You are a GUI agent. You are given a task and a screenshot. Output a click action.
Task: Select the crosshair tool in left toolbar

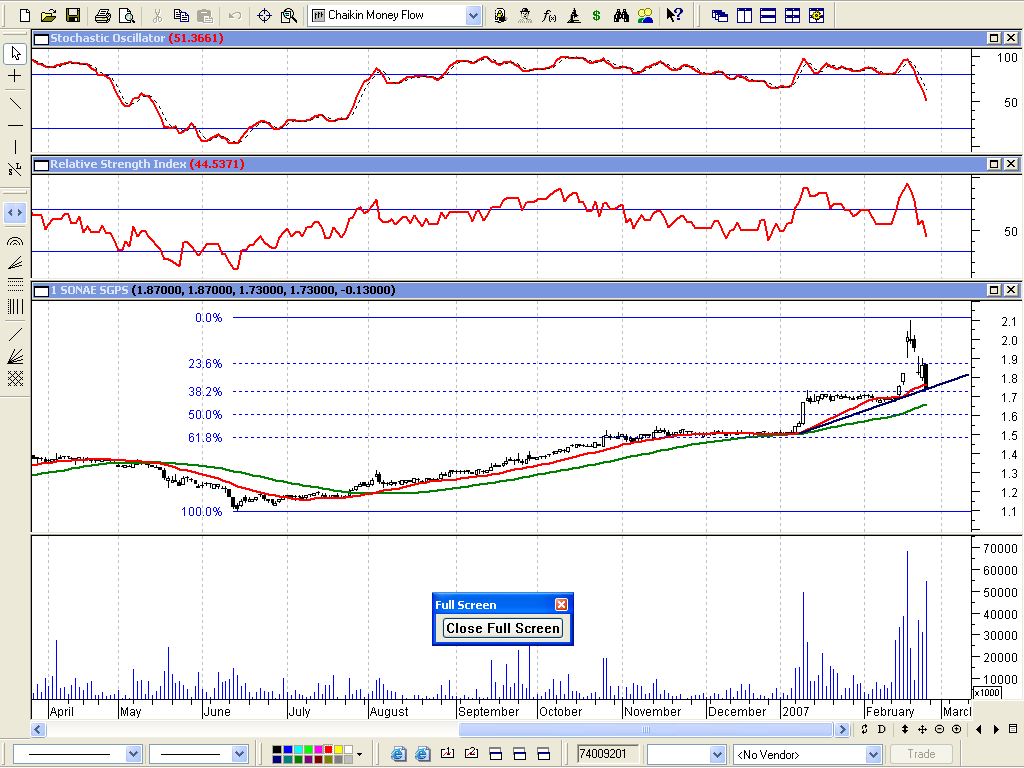15,76
